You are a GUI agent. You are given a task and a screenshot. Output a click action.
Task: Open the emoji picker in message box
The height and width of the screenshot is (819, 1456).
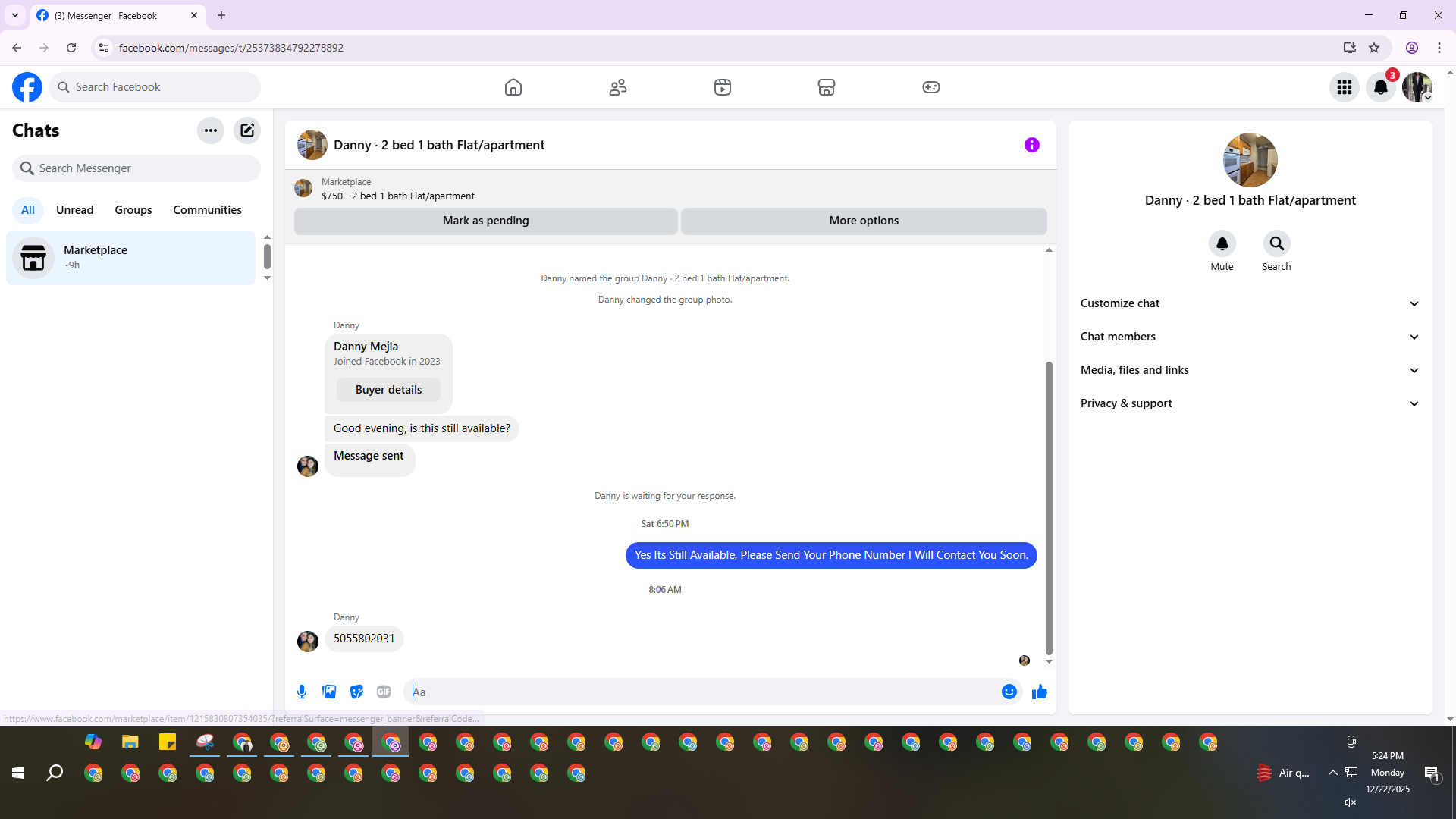[1009, 692]
